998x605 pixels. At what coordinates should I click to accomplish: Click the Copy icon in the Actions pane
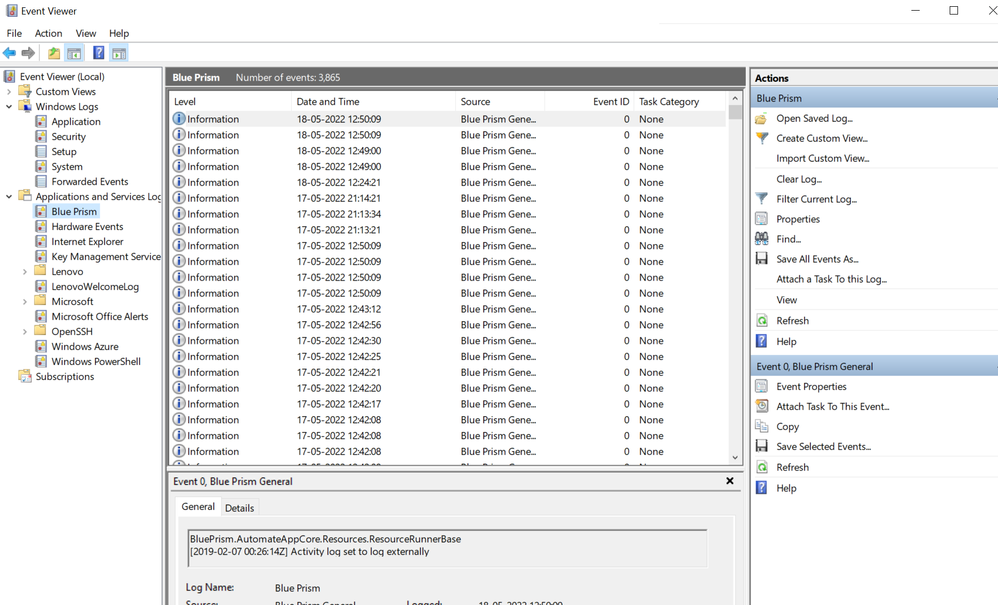[762, 427]
